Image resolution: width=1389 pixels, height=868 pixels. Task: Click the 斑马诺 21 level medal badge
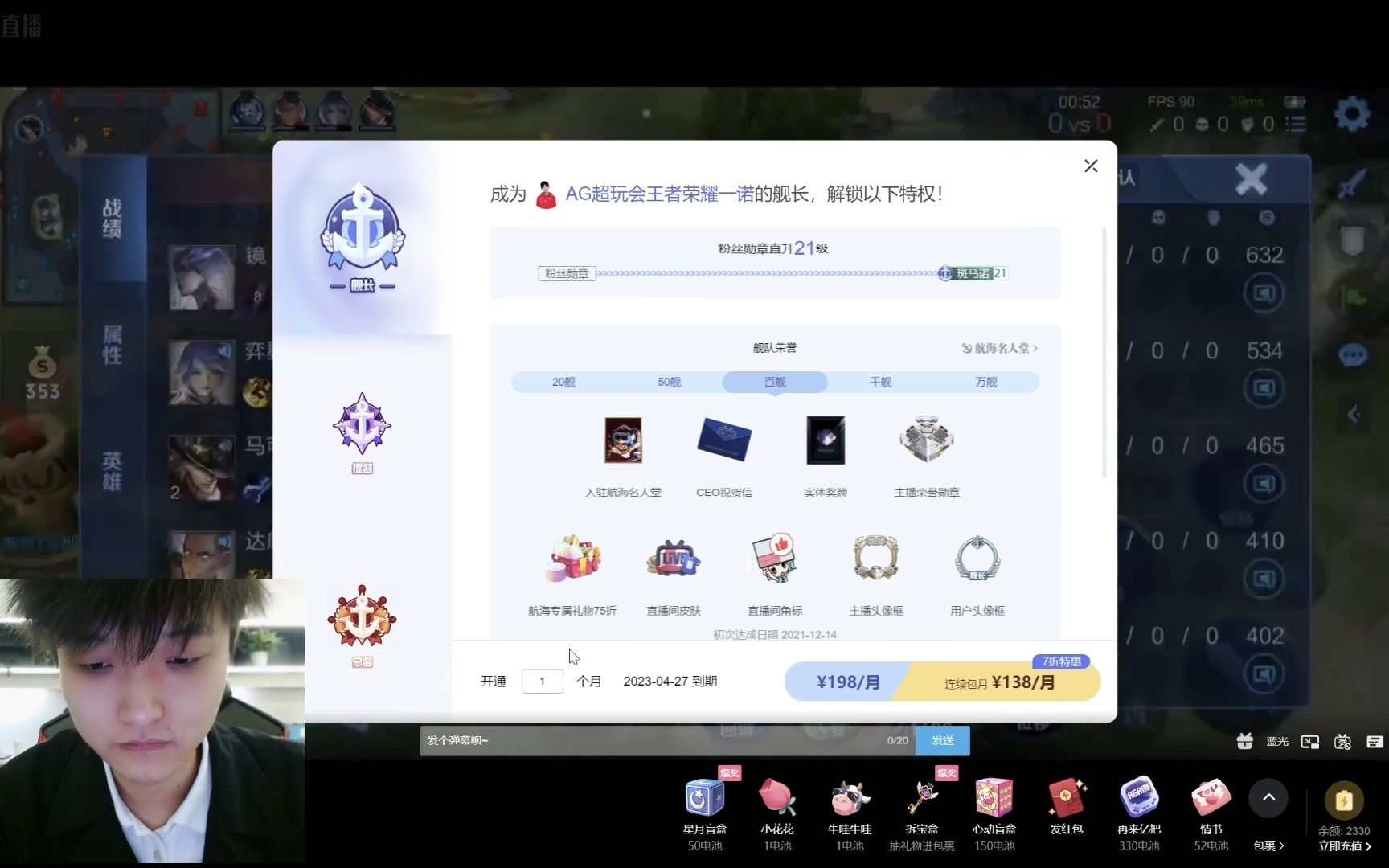(x=973, y=273)
